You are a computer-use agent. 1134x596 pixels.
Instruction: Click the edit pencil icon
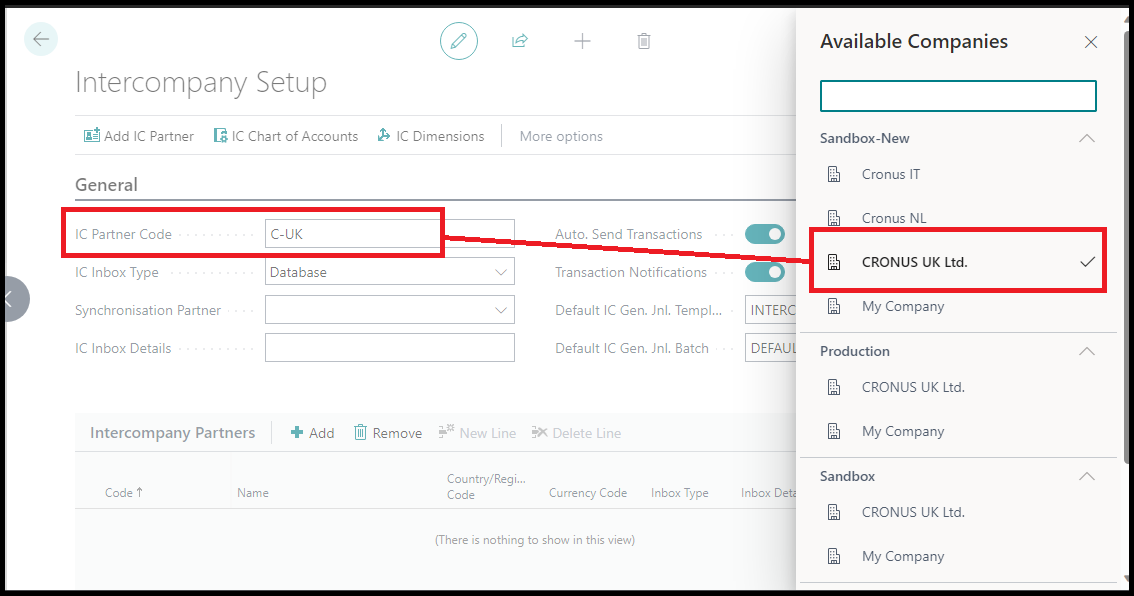(x=459, y=41)
